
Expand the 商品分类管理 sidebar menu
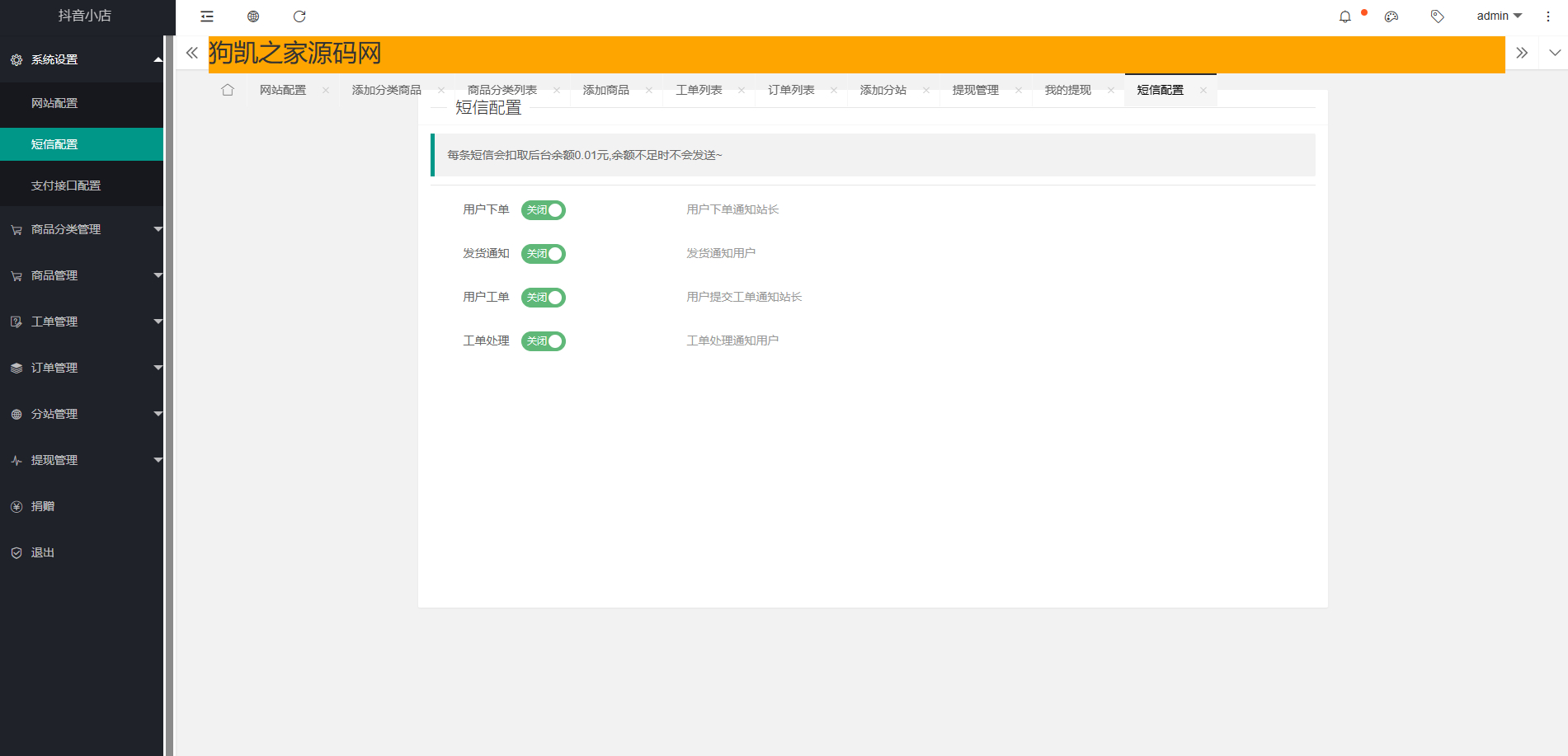pos(82,229)
